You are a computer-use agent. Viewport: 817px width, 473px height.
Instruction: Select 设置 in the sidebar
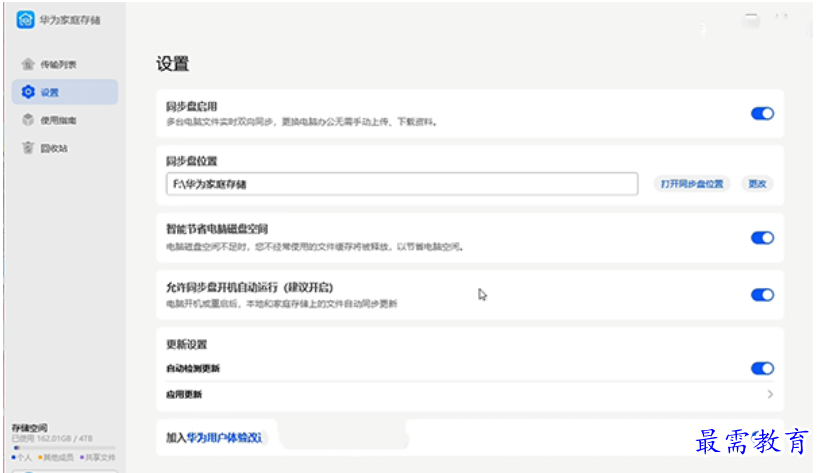[65, 92]
